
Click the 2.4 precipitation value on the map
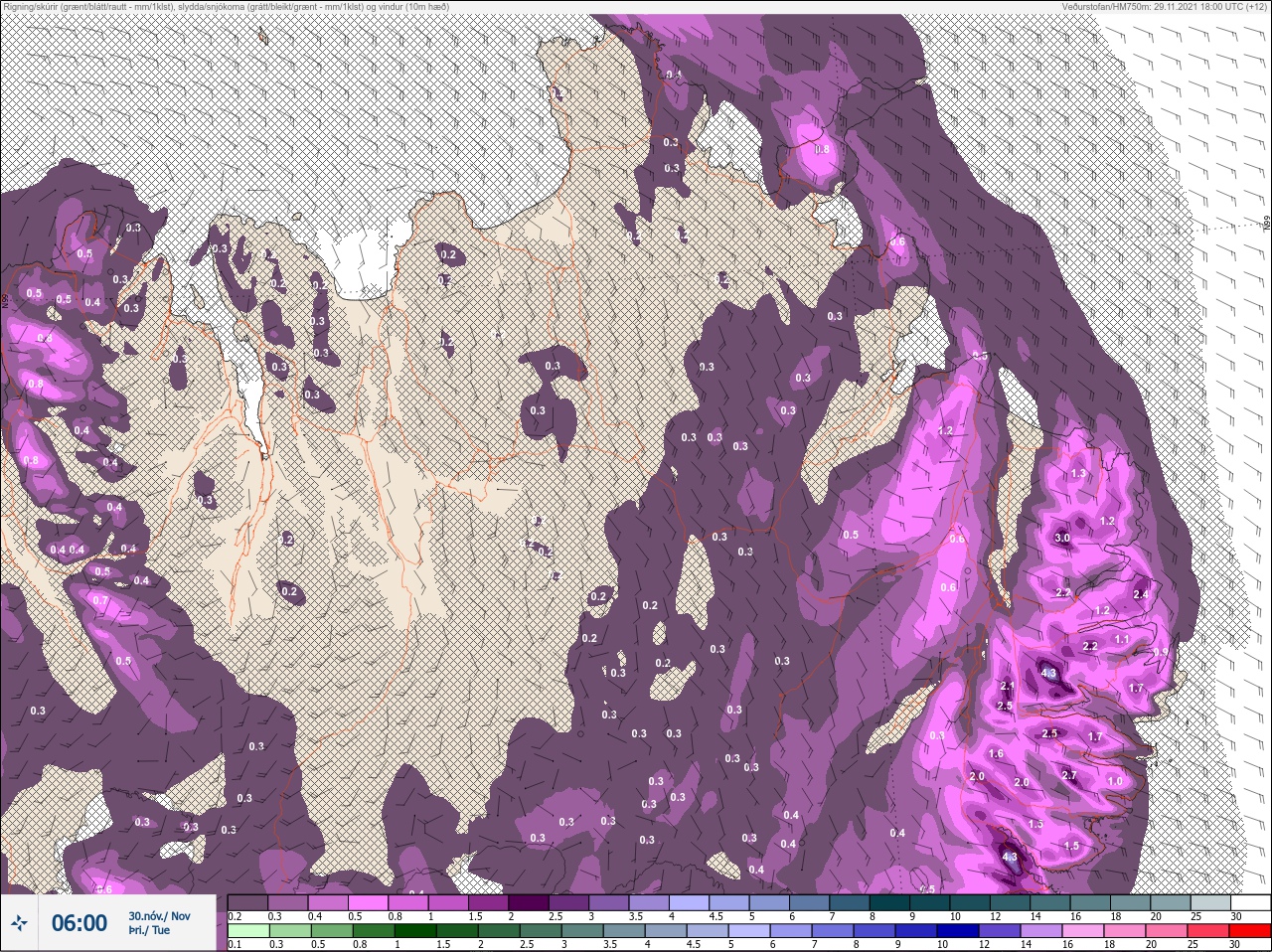(x=1141, y=594)
